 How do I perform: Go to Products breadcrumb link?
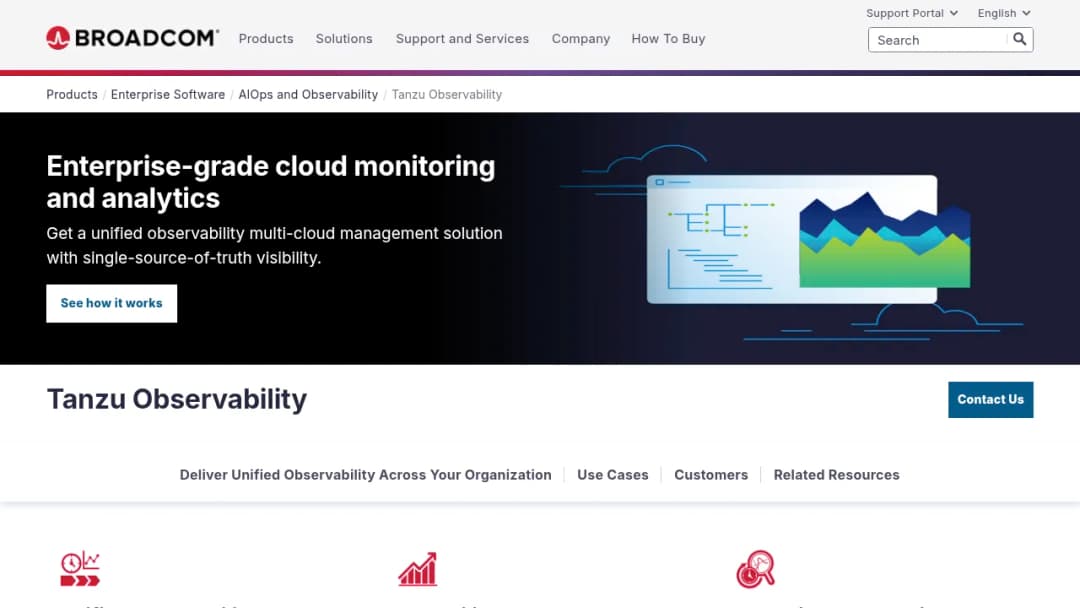[x=72, y=94]
